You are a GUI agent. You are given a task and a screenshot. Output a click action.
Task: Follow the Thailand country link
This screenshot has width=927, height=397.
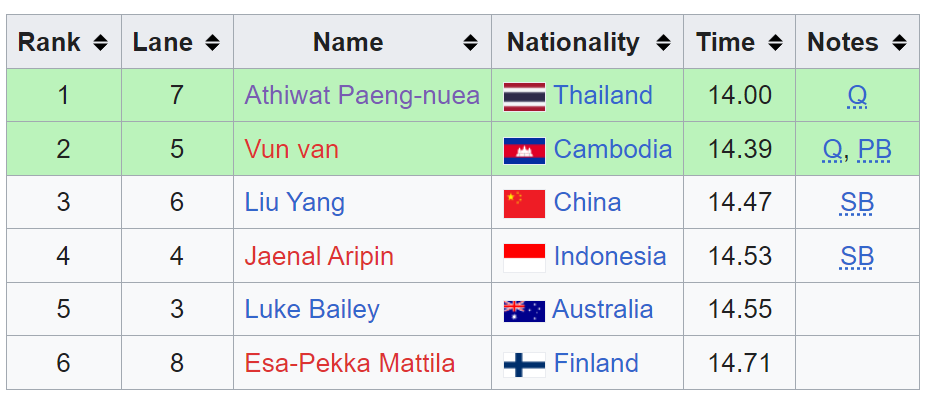603,96
